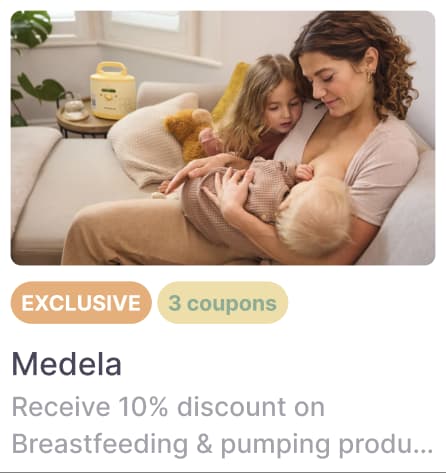Click the glass teapot on side table

74,107
